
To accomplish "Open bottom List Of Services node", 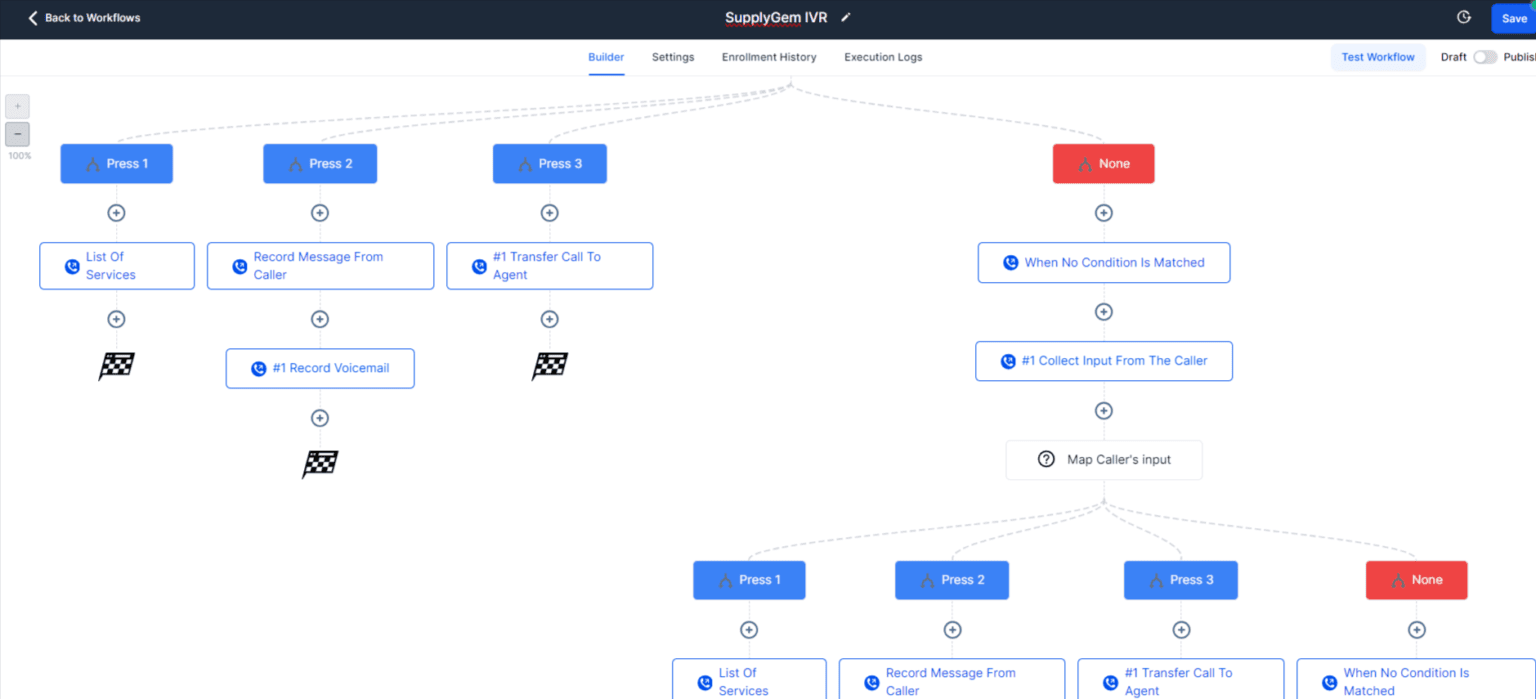I will (x=749, y=679).
